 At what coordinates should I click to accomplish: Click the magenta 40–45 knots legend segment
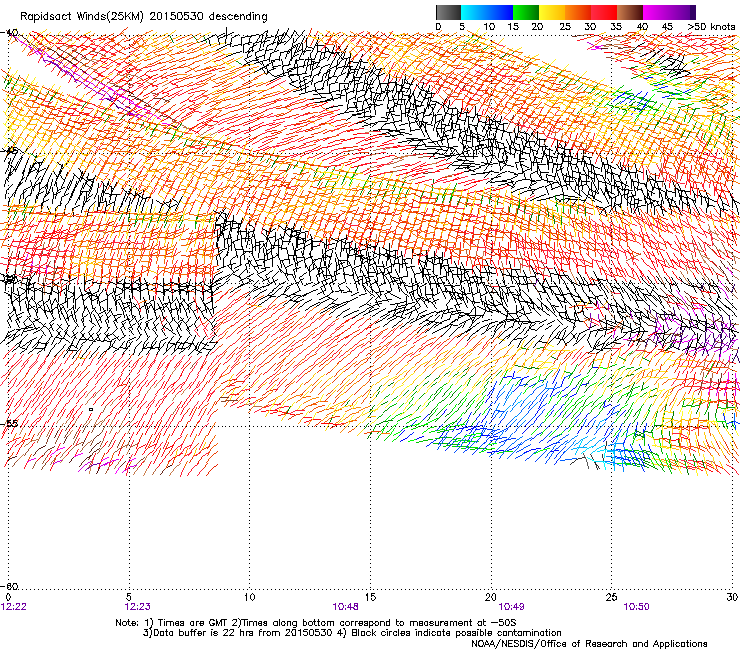click(x=656, y=12)
